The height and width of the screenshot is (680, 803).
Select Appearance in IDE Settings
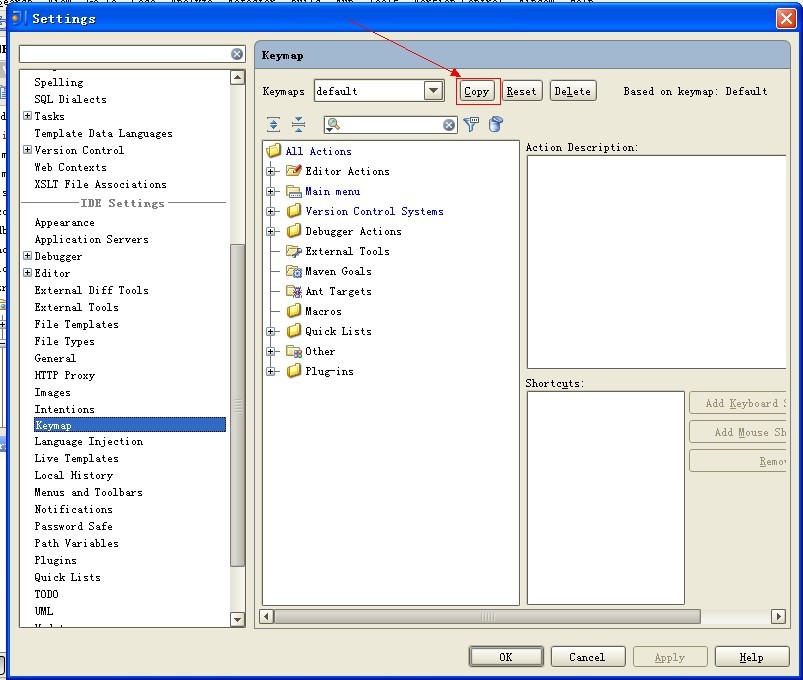[65, 222]
